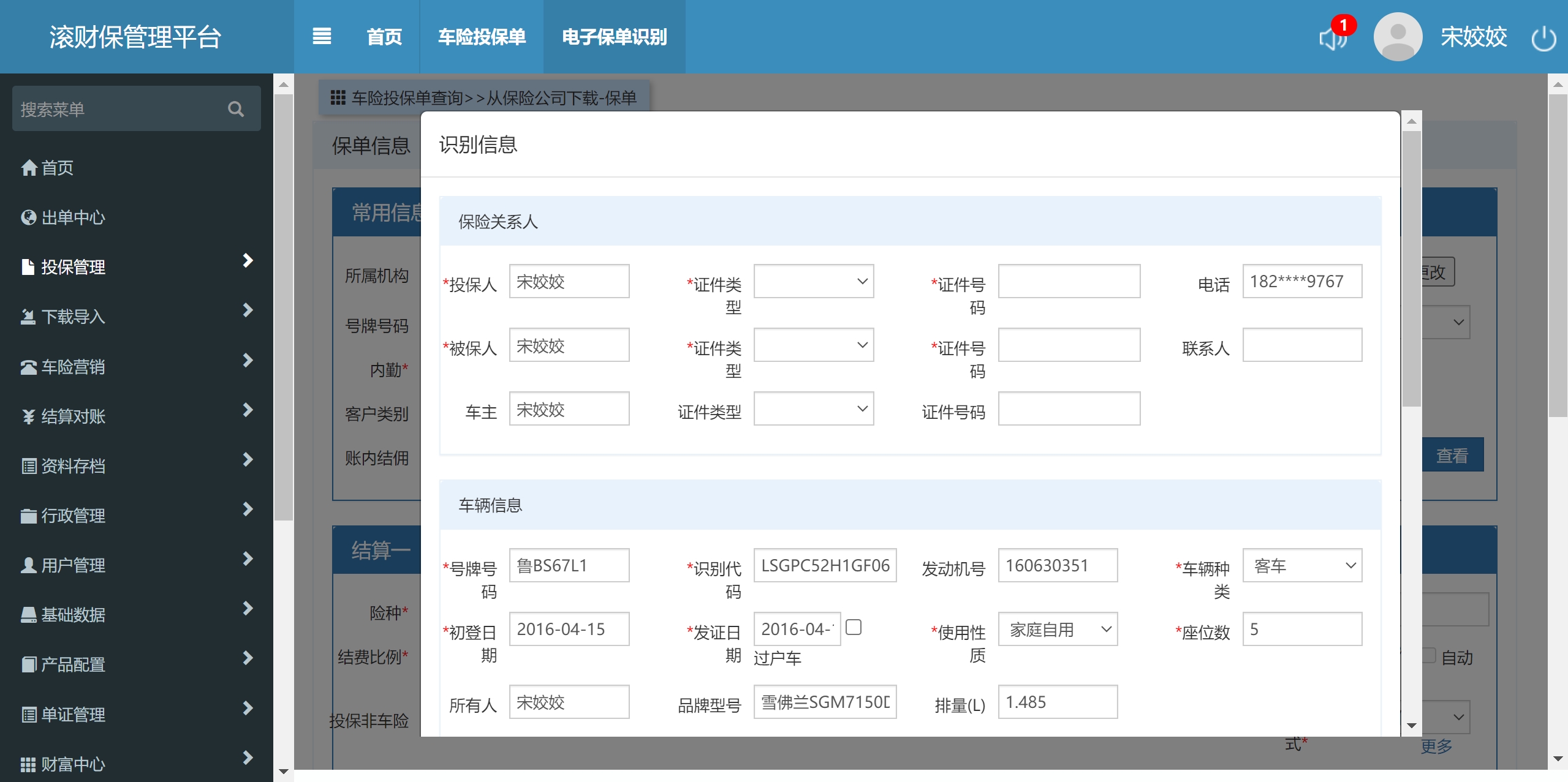Open the 使用性质 dropdown
Screen dimensions: 1568x782
[1058, 630]
